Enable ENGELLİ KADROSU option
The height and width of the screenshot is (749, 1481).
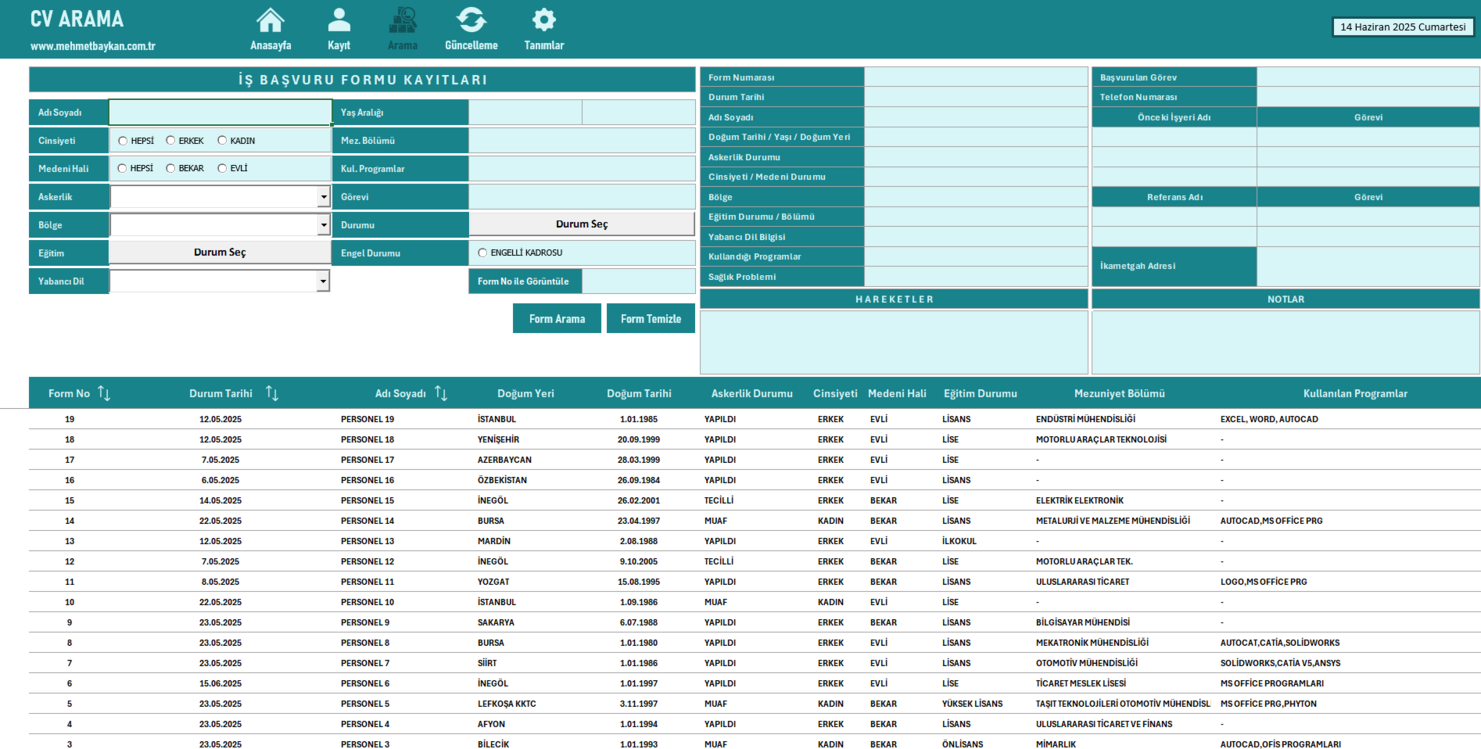pos(483,253)
